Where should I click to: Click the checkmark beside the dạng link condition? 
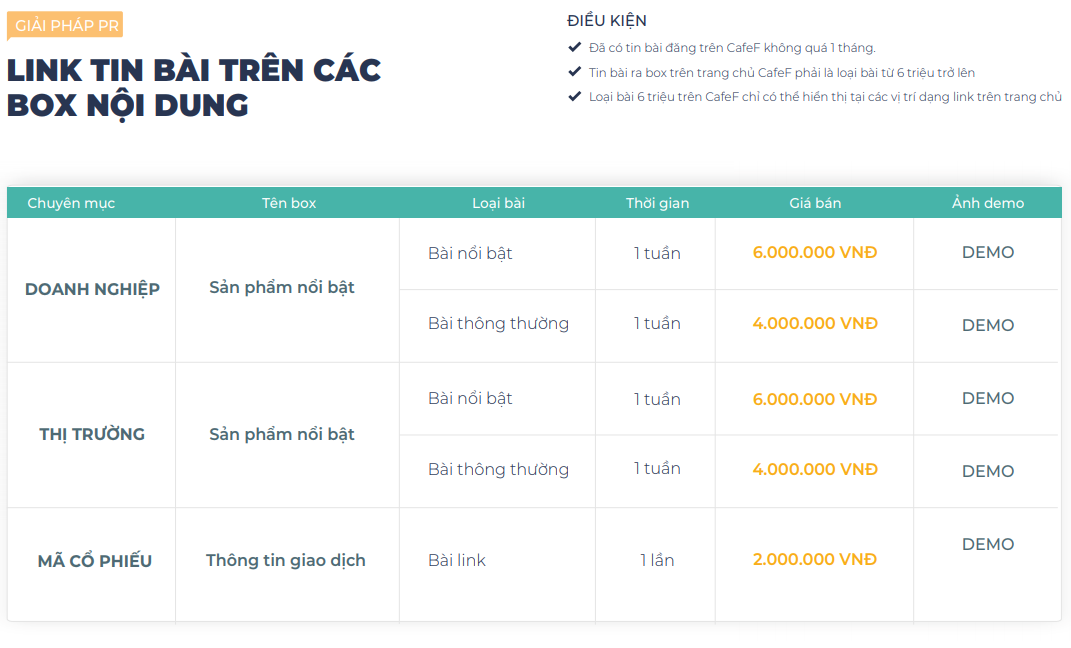(x=574, y=97)
